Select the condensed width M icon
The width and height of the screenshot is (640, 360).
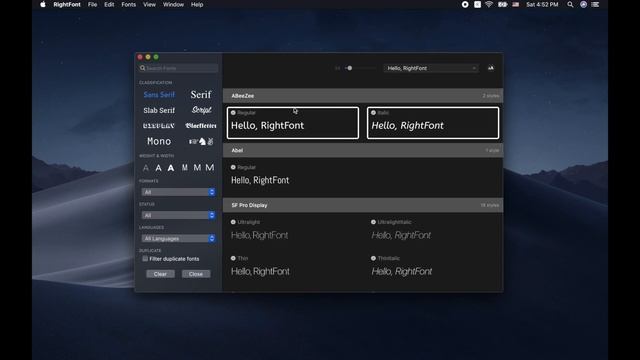(x=185, y=168)
